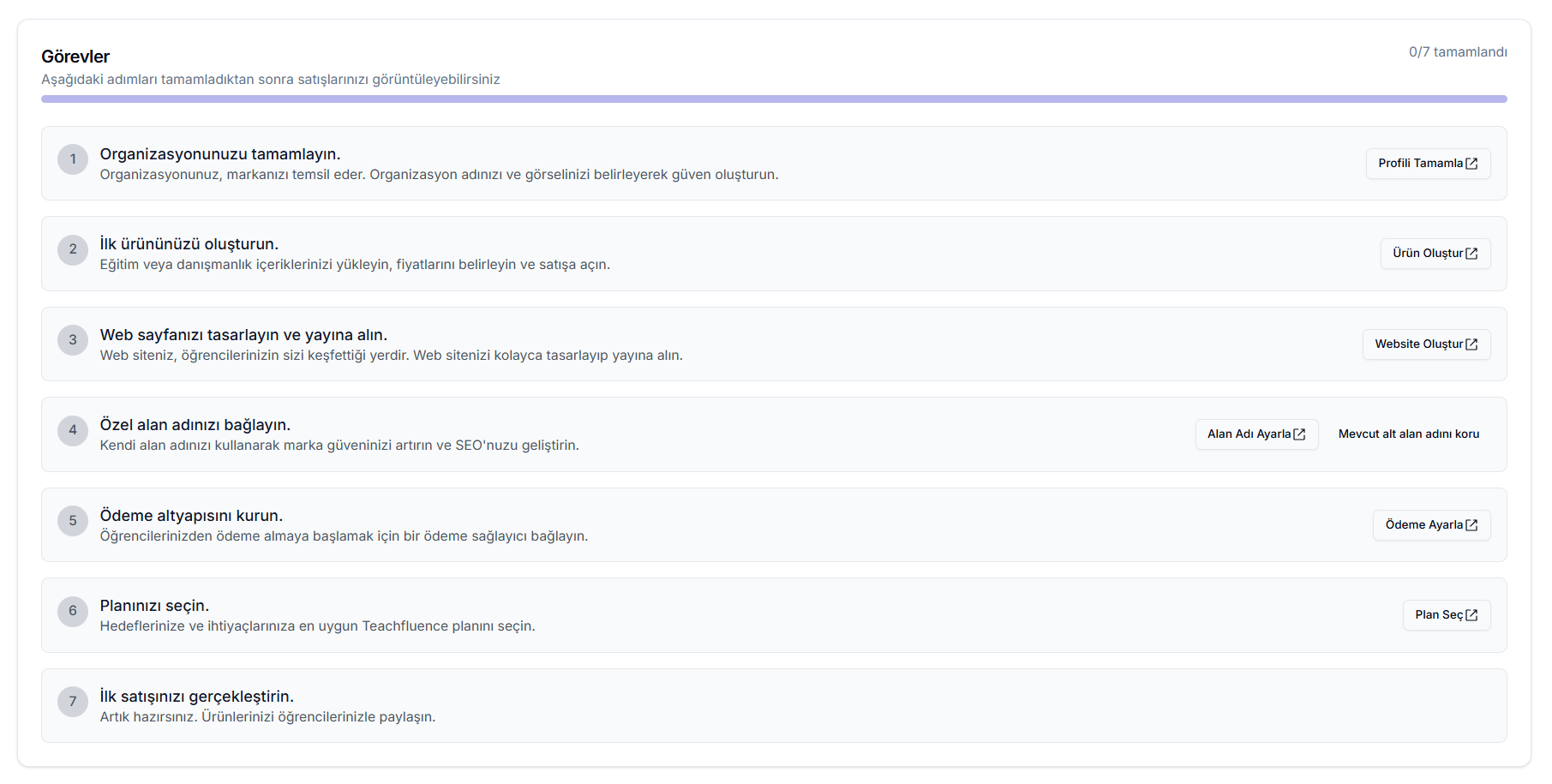Screen dimensions: 1552x784
Task: Click description 'Web siteniz, öğrencilerinizin sizi keşfettiği yerdir...'
Action: (391, 356)
